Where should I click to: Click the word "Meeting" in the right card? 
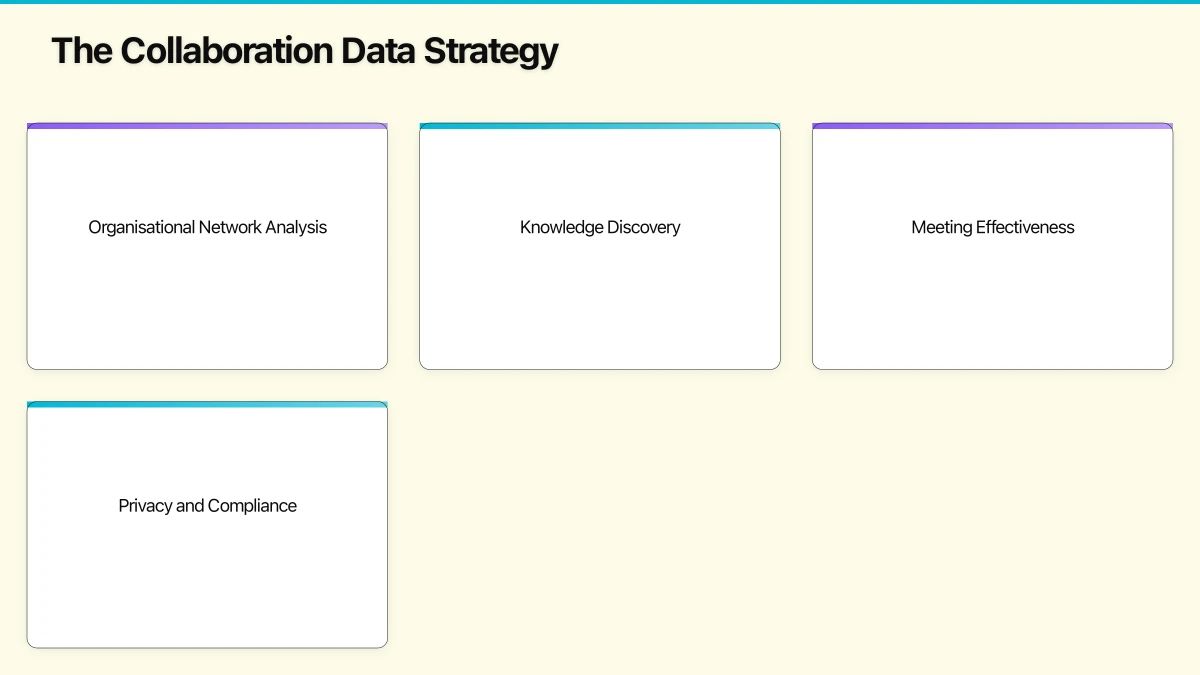tap(941, 228)
